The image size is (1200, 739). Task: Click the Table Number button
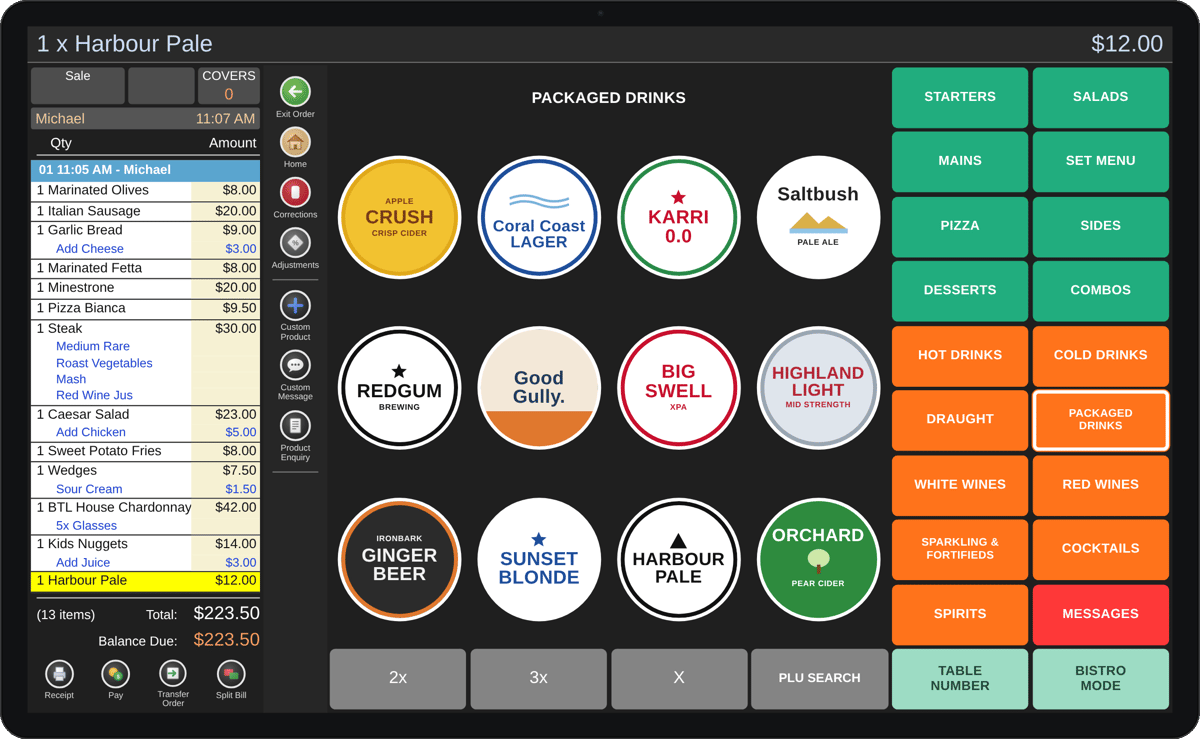coord(960,679)
